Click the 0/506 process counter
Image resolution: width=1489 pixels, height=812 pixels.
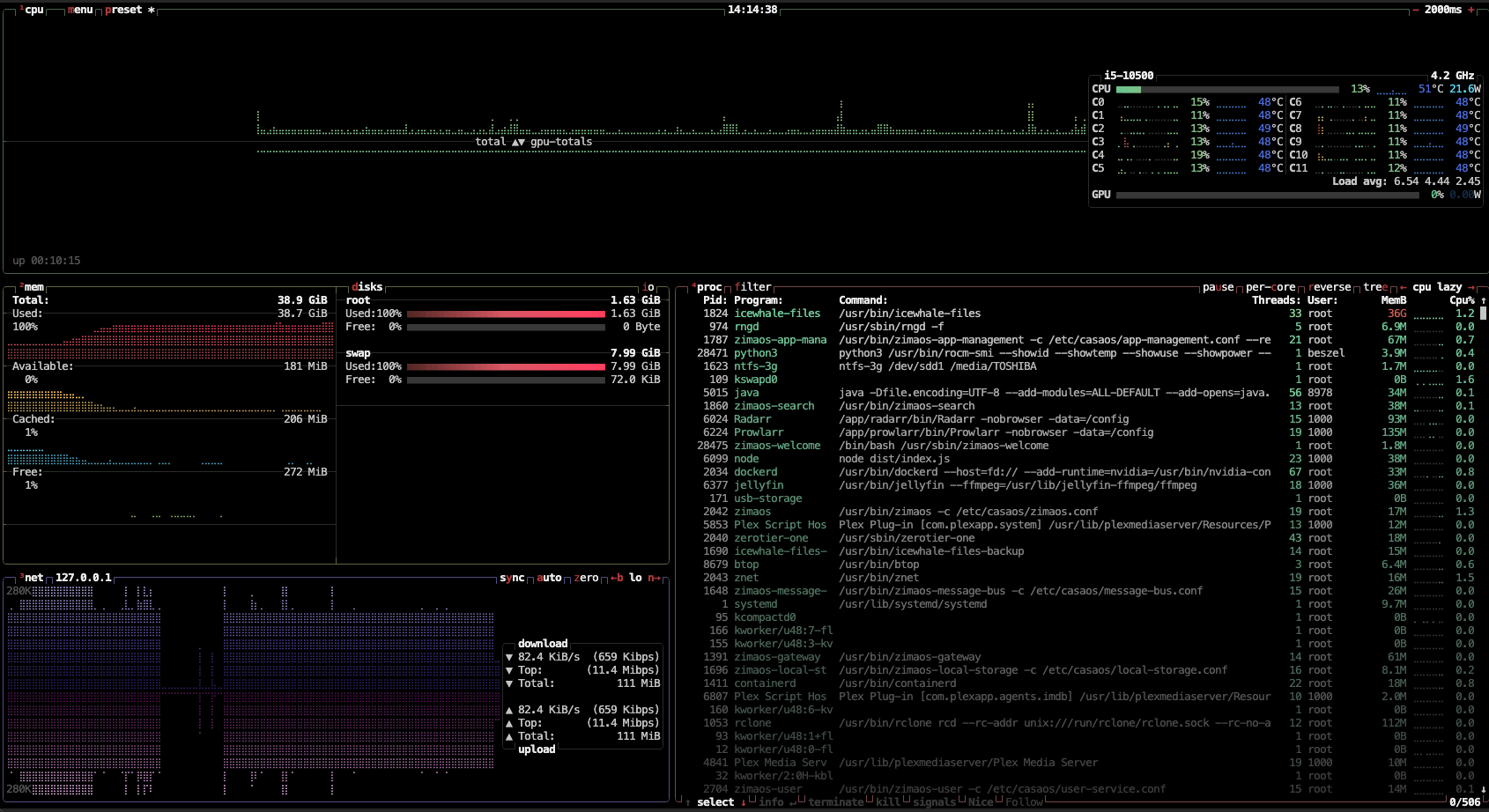pos(1465,802)
